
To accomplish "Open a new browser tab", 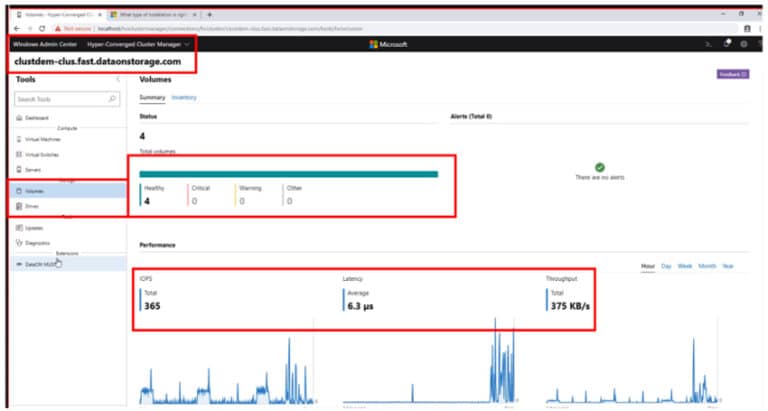I will tap(209, 15).
